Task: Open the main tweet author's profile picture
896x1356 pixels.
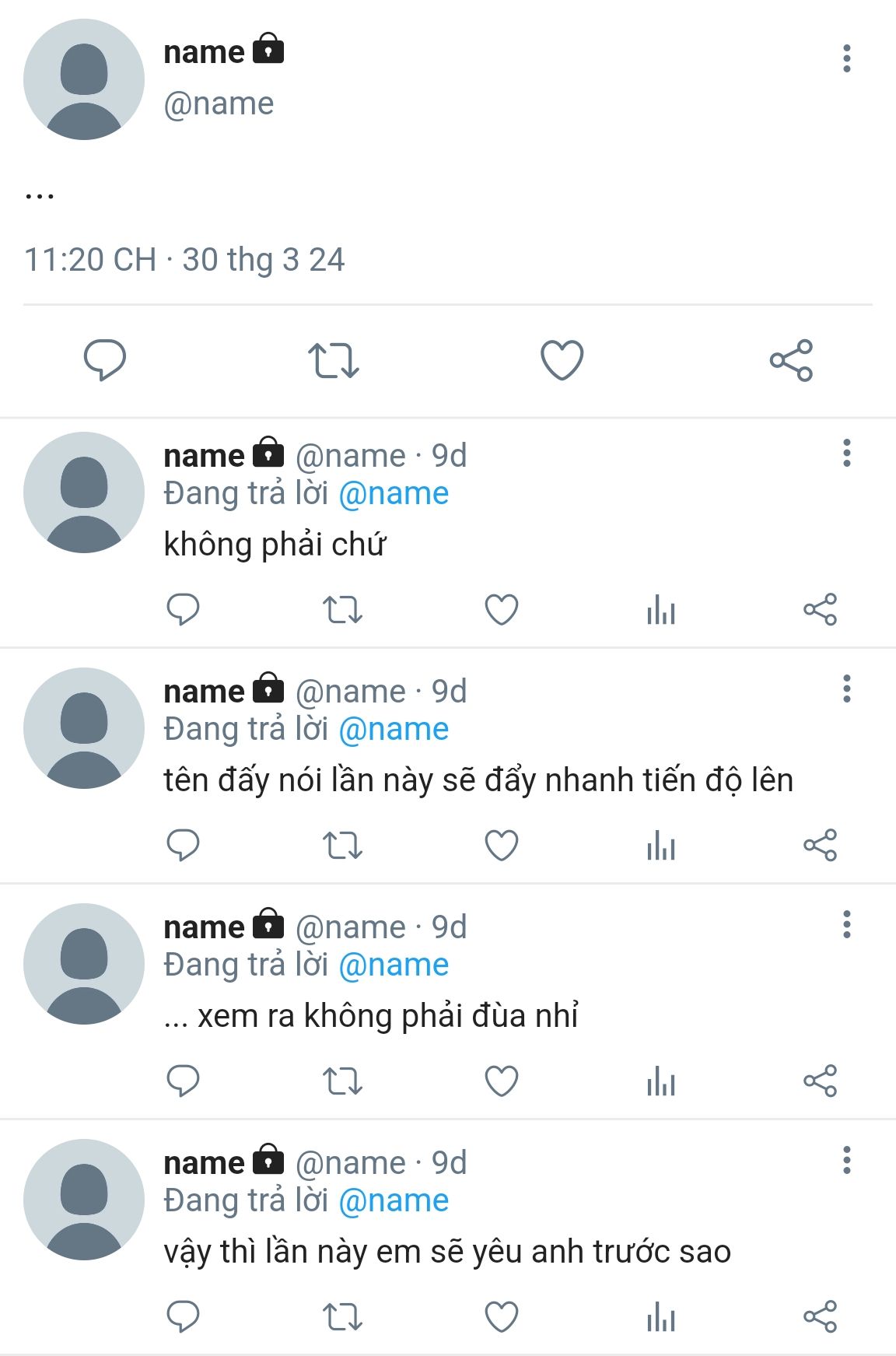Action: click(x=84, y=79)
